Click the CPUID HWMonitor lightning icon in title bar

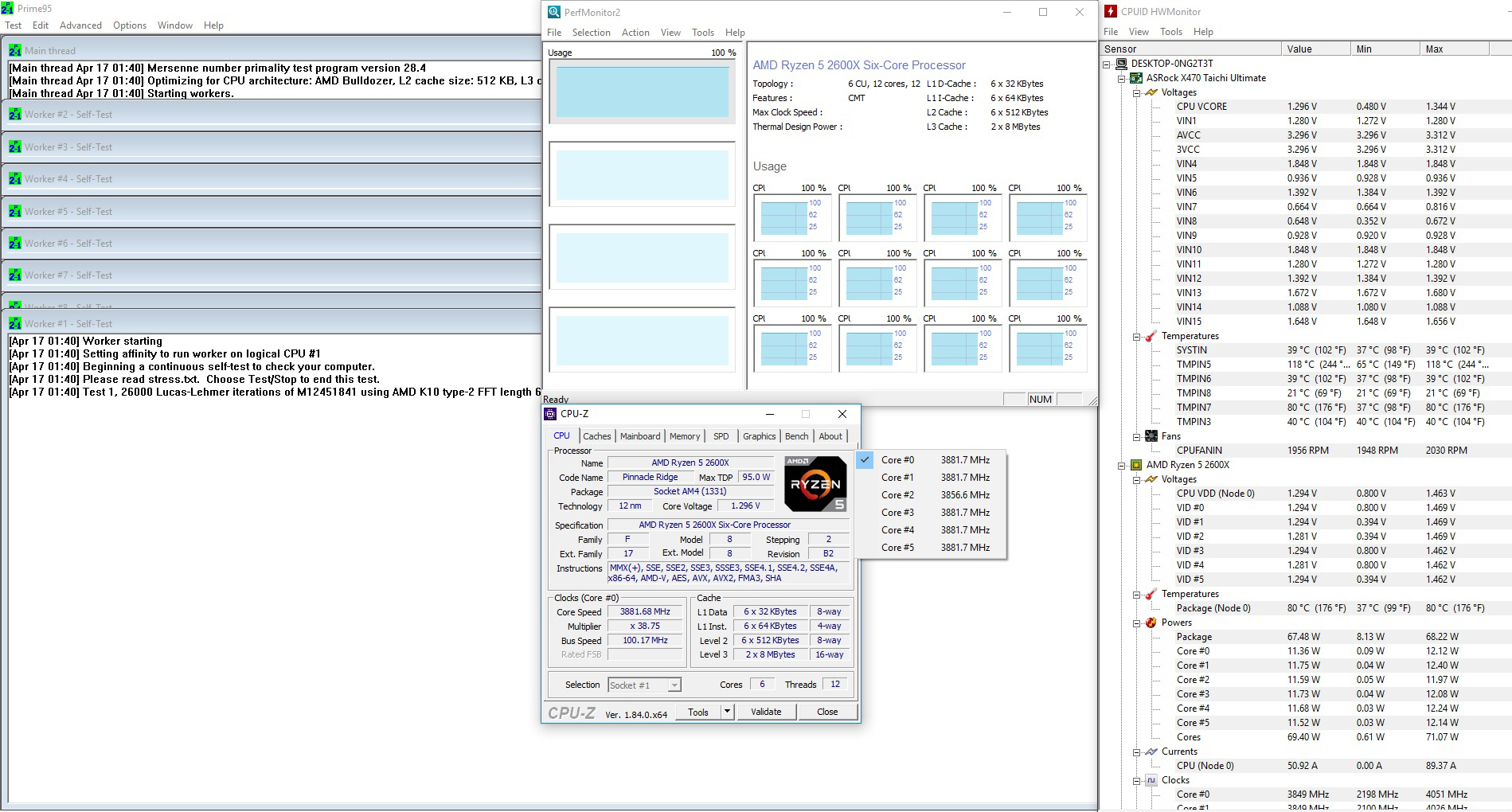pos(1111,11)
